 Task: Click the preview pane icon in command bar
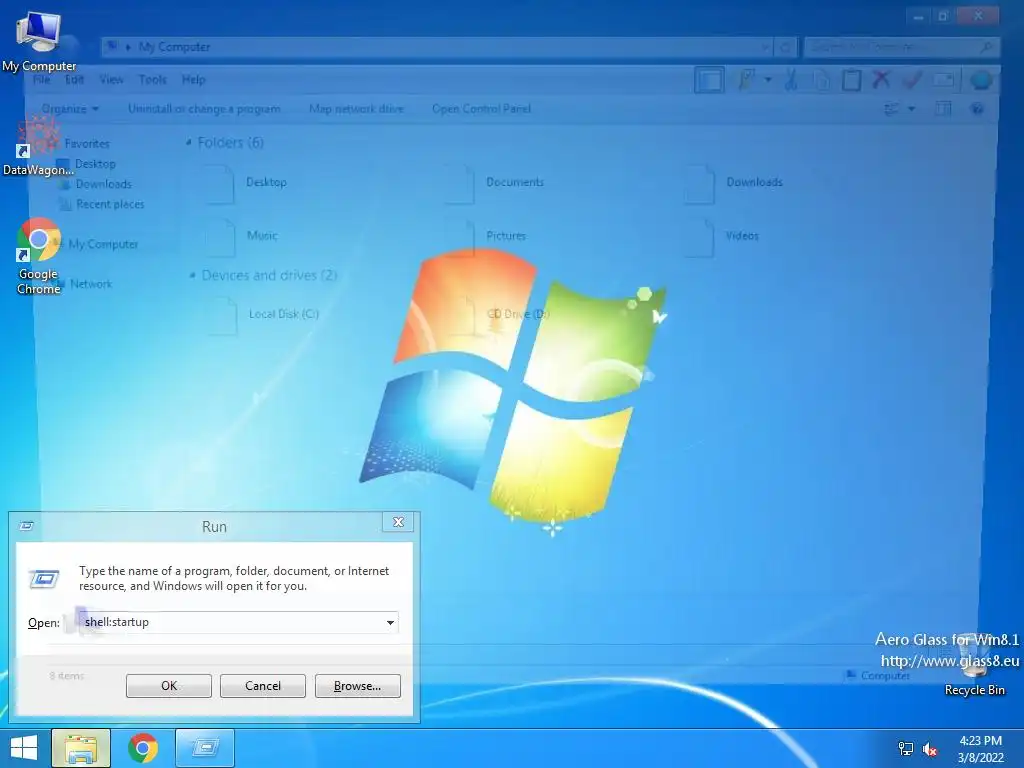[x=943, y=108]
